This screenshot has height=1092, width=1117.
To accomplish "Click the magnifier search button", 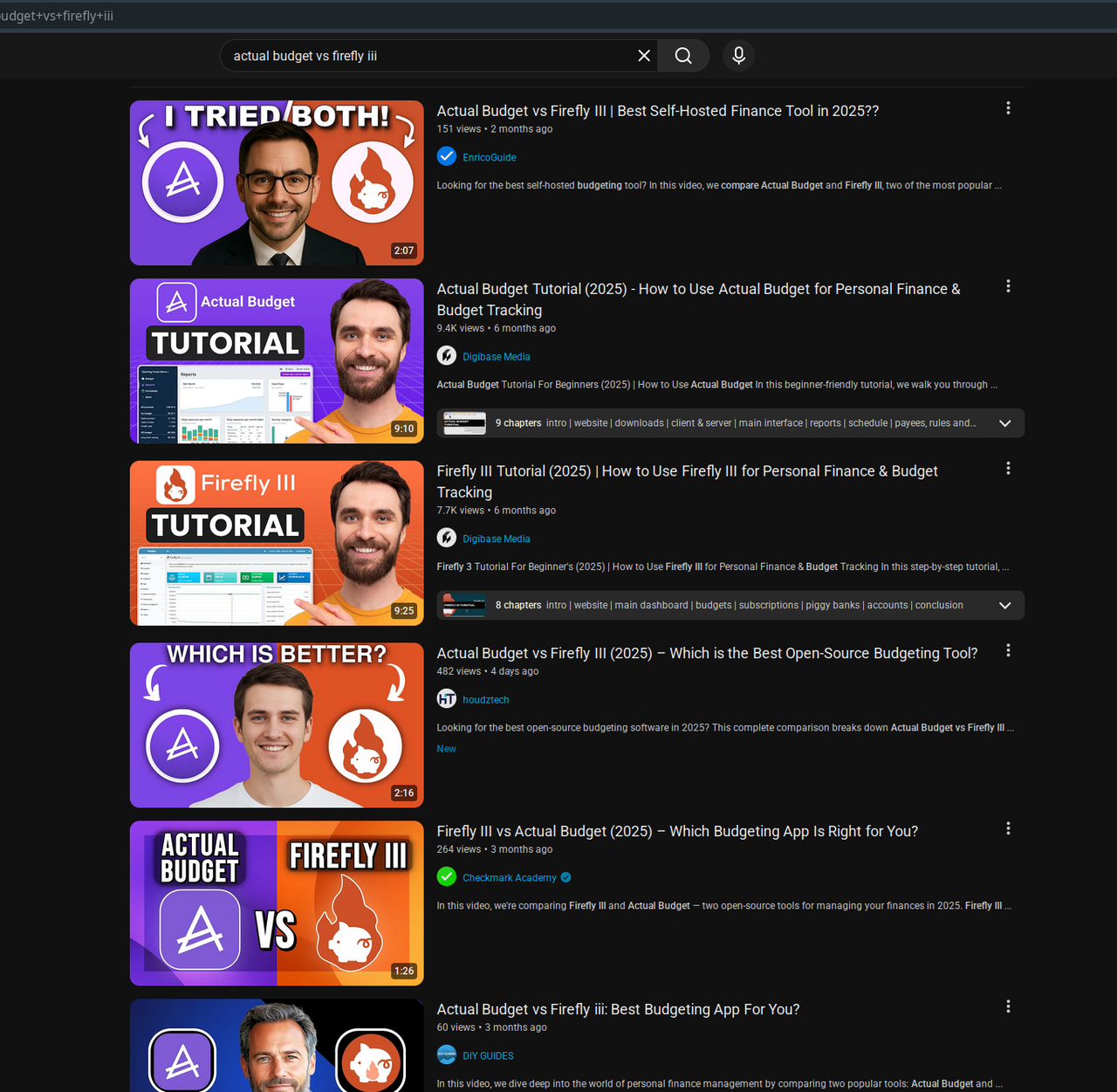I will pyautogui.click(x=683, y=56).
